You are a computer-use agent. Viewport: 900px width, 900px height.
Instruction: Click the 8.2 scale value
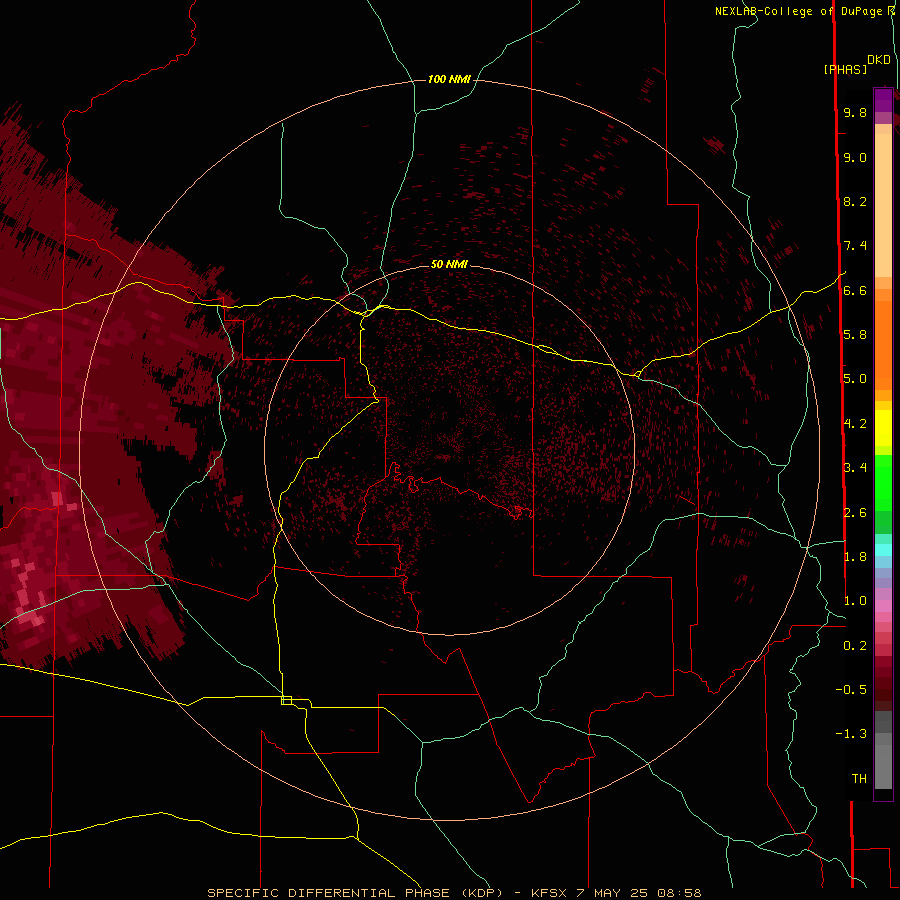(855, 201)
